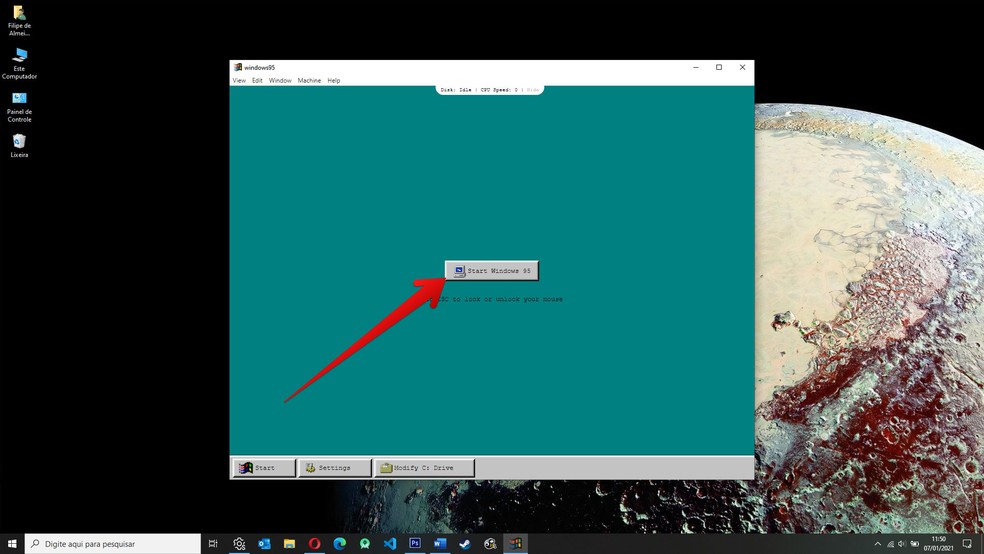The width and height of the screenshot is (984, 554).
Task: Open Opera browser from taskbar
Action: coord(314,543)
